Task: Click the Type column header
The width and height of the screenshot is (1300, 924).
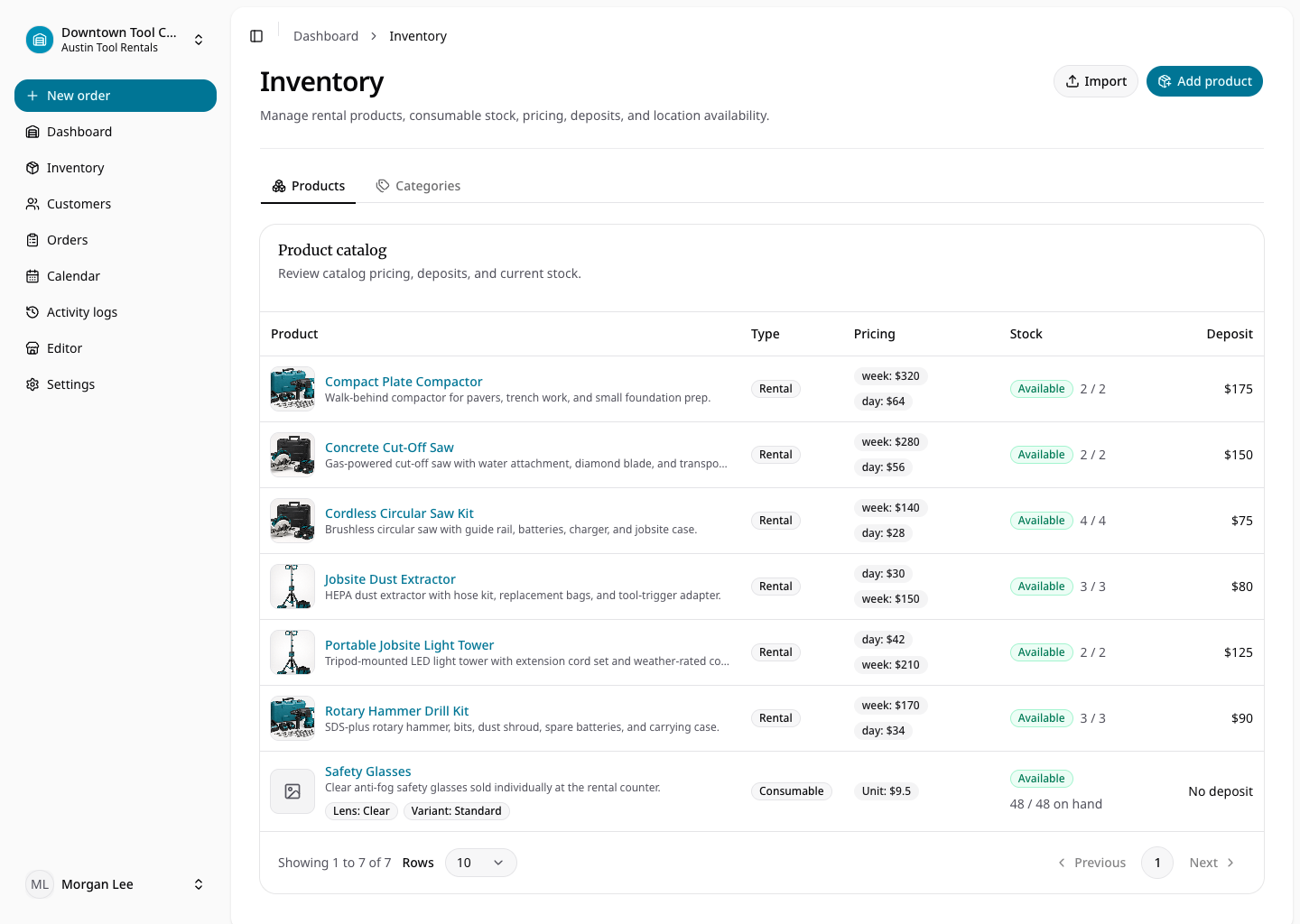Action: tap(765, 334)
